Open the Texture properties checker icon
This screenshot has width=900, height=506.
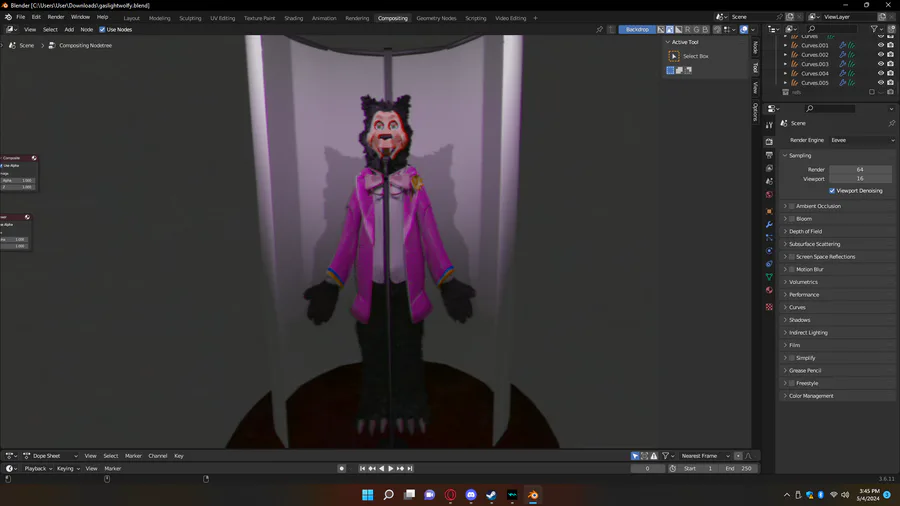coord(769,307)
